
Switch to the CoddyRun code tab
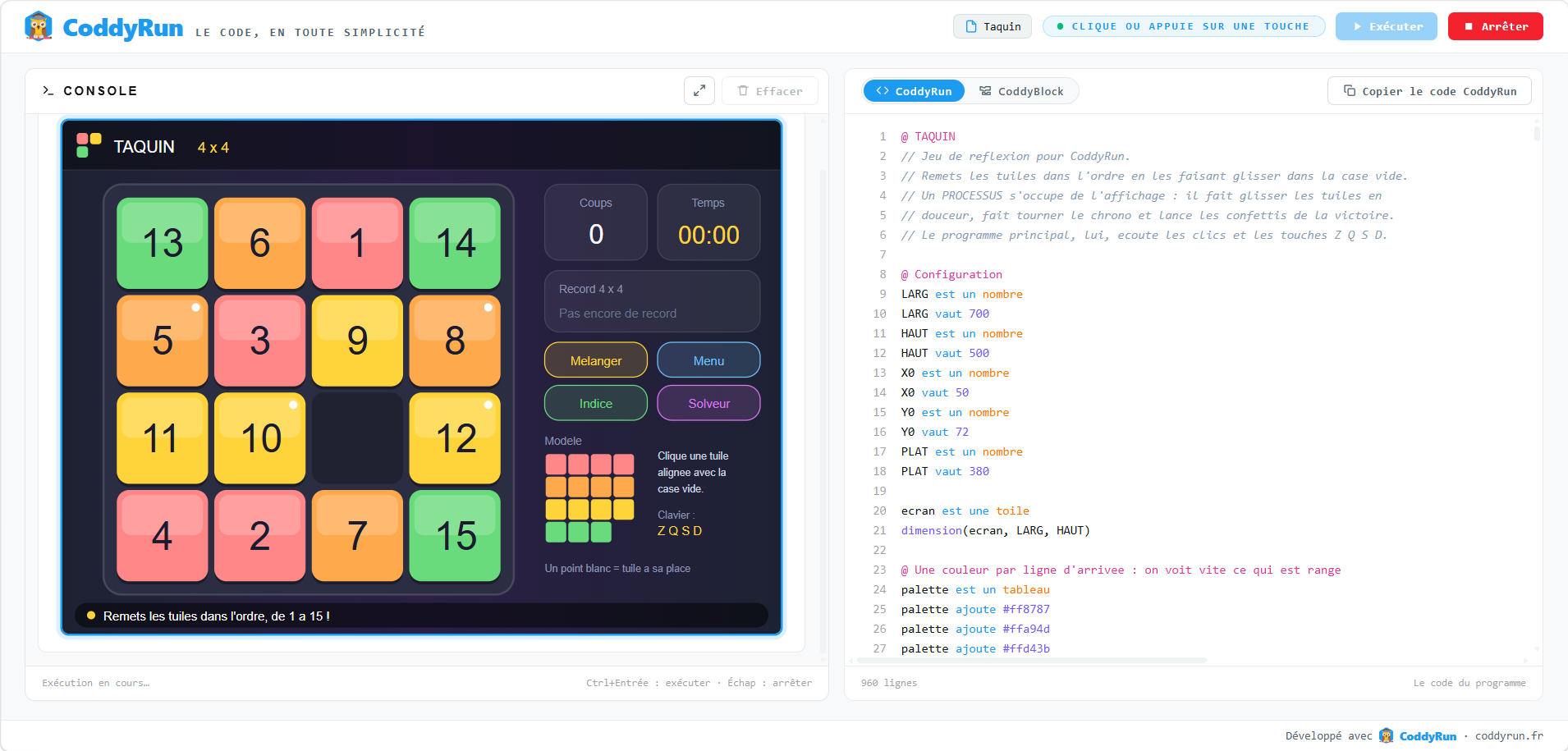tap(914, 91)
